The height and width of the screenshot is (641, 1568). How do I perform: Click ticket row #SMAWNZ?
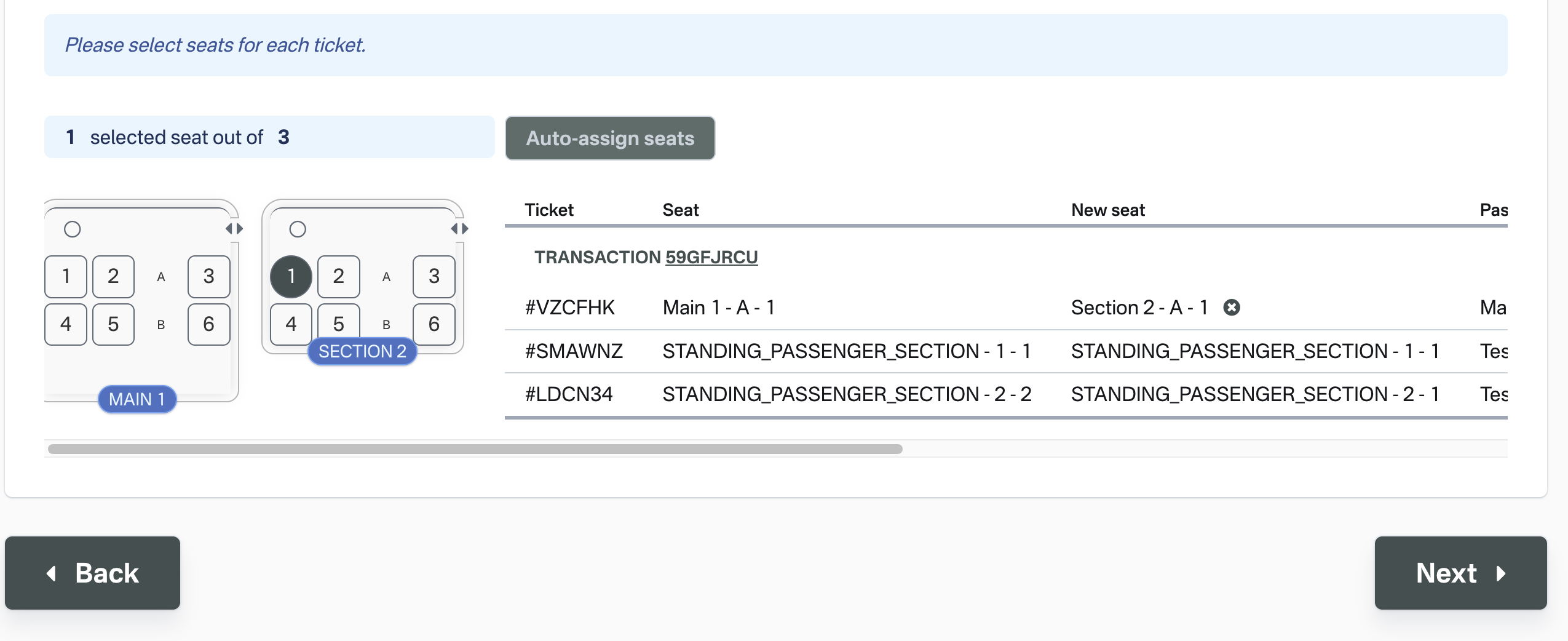(x=573, y=351)
